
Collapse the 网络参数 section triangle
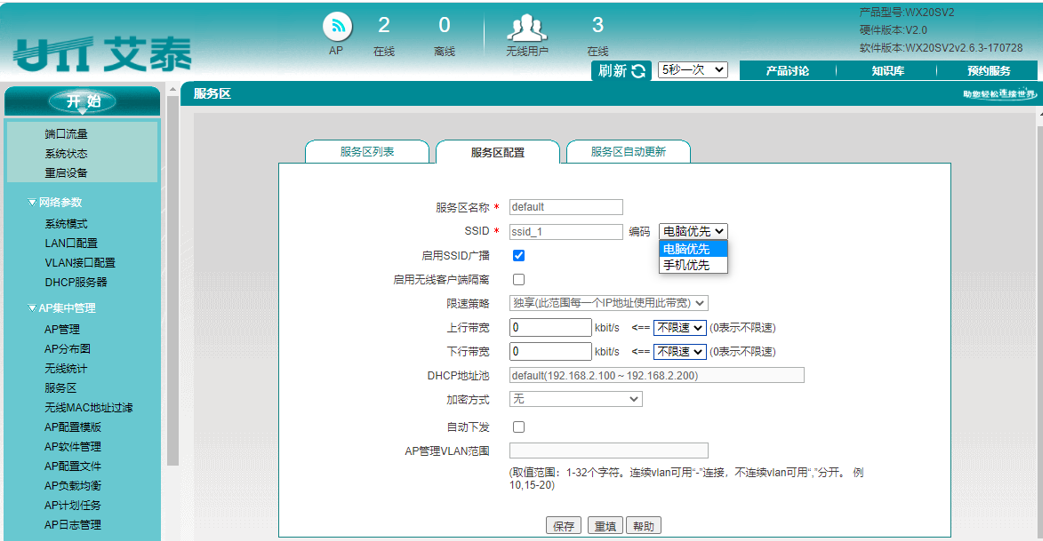[x=32, y=202]
